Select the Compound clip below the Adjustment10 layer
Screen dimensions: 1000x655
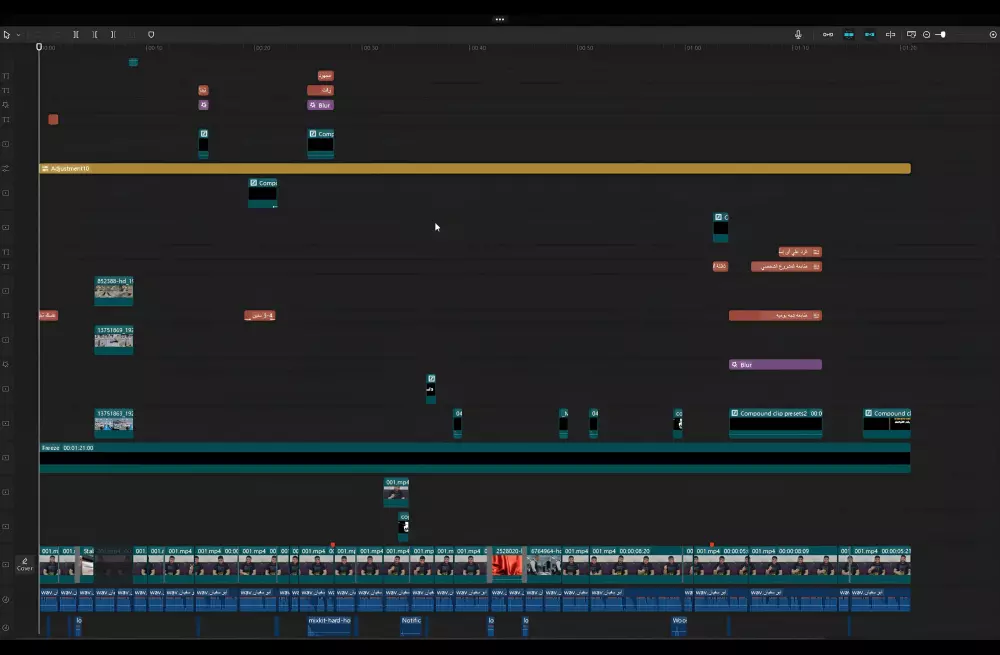263,193
